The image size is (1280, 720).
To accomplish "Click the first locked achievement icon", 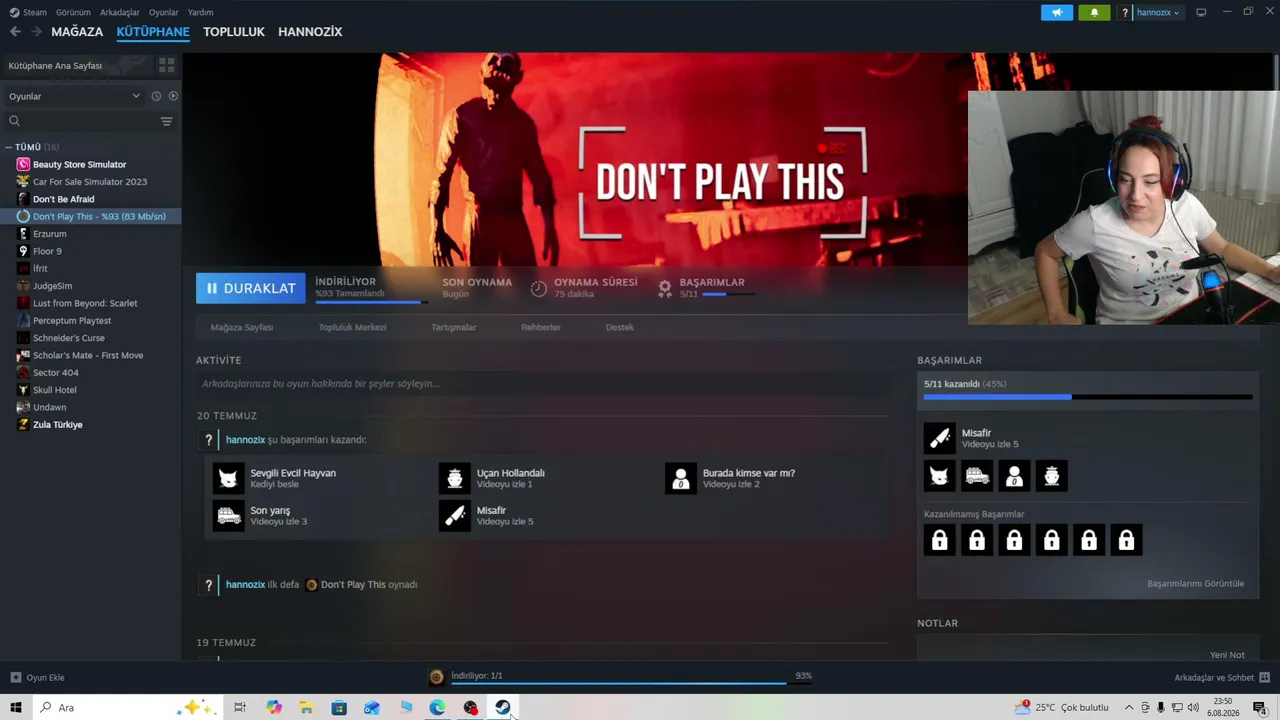I will click(x=940, y=540).
